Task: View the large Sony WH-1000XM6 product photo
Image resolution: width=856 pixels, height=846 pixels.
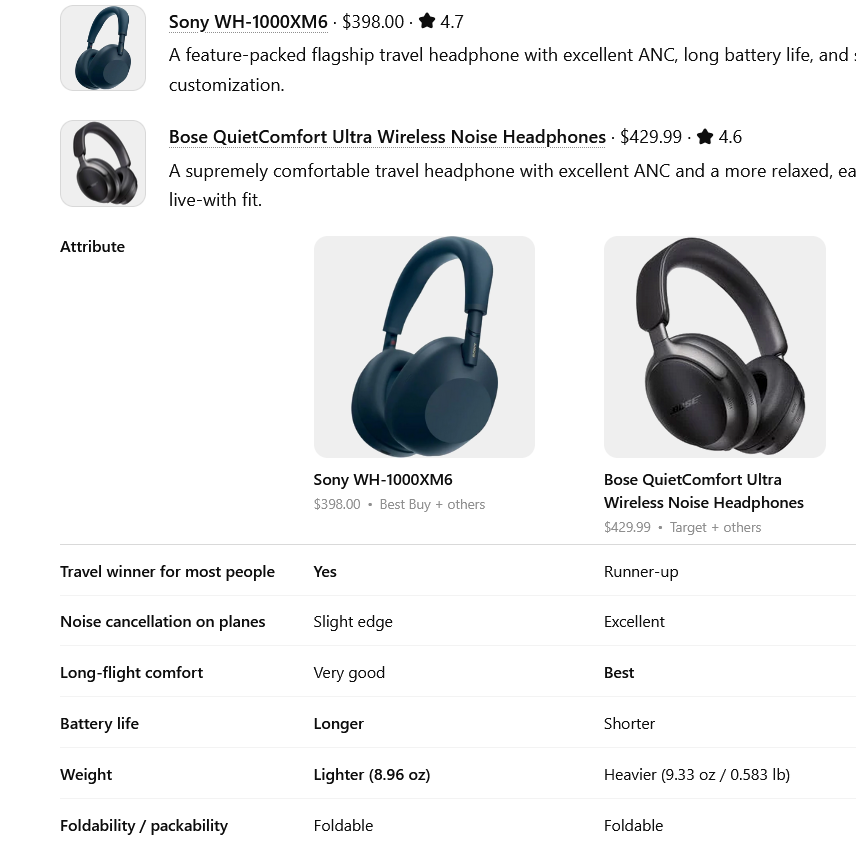Action: pyautogui.click(x=424, y=347)
